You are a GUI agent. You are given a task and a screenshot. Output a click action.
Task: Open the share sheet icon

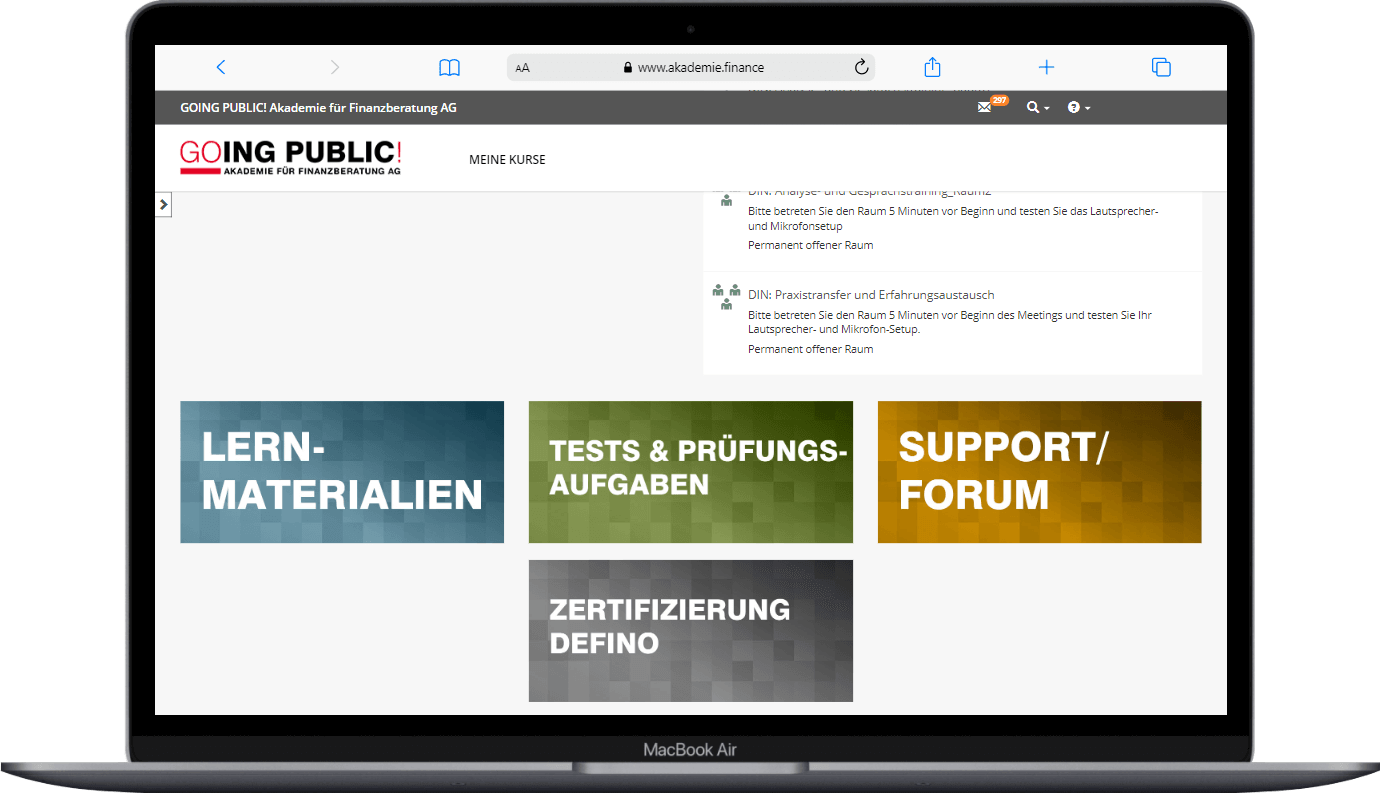932,67
